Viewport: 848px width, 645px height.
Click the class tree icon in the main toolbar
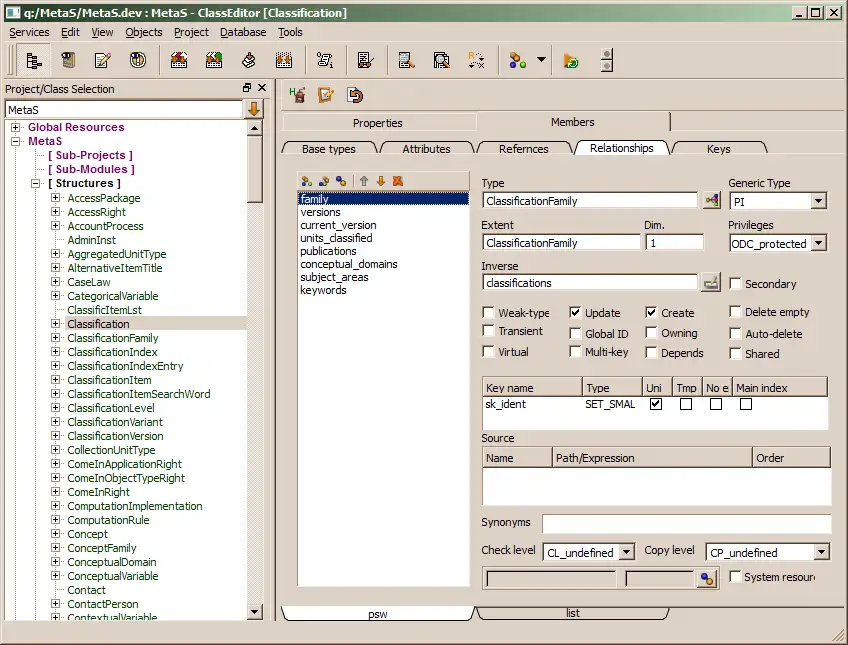[x=34, y=61]
